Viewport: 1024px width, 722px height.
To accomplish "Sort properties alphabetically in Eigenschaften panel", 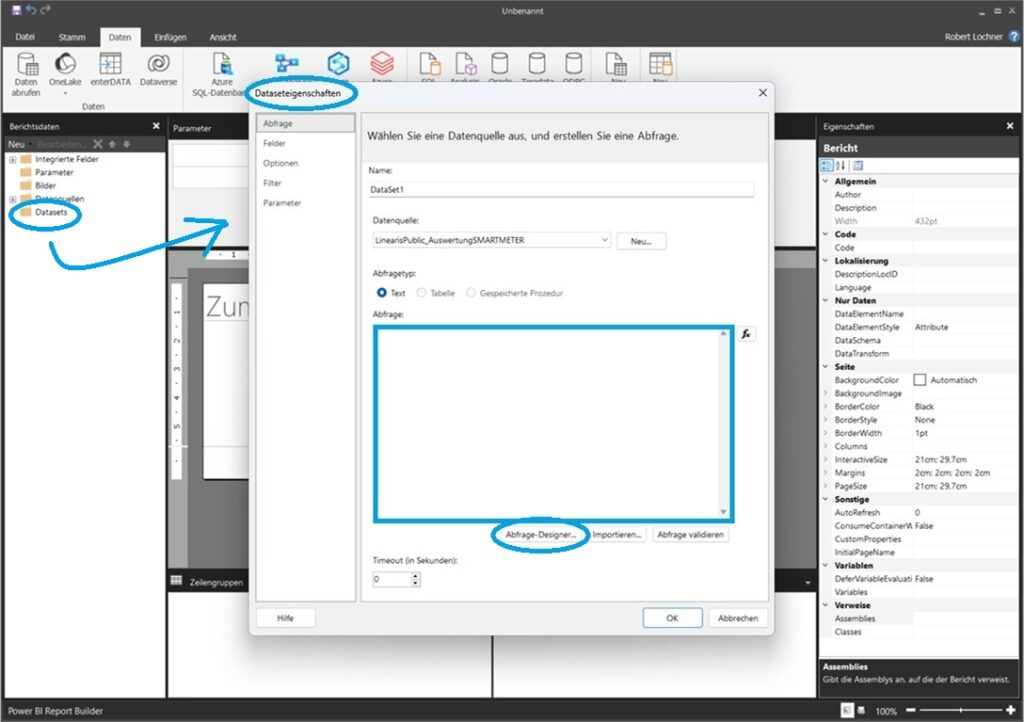I will click(841, 166).
